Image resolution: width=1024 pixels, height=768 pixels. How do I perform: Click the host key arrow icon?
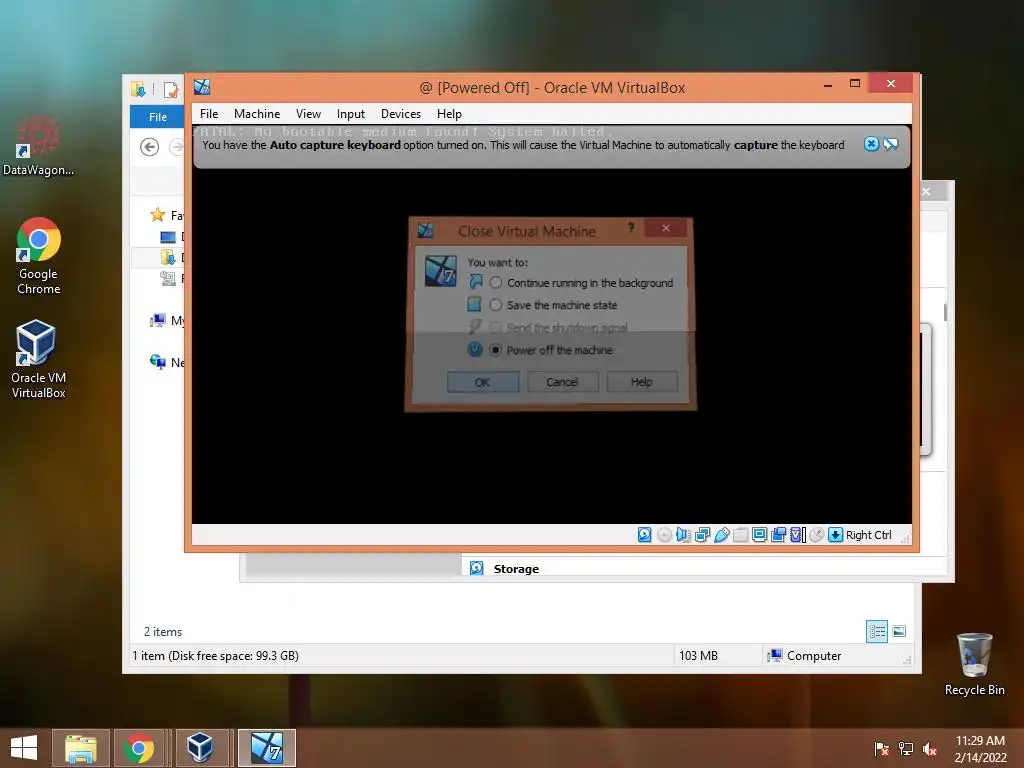[x=835, y=535]
